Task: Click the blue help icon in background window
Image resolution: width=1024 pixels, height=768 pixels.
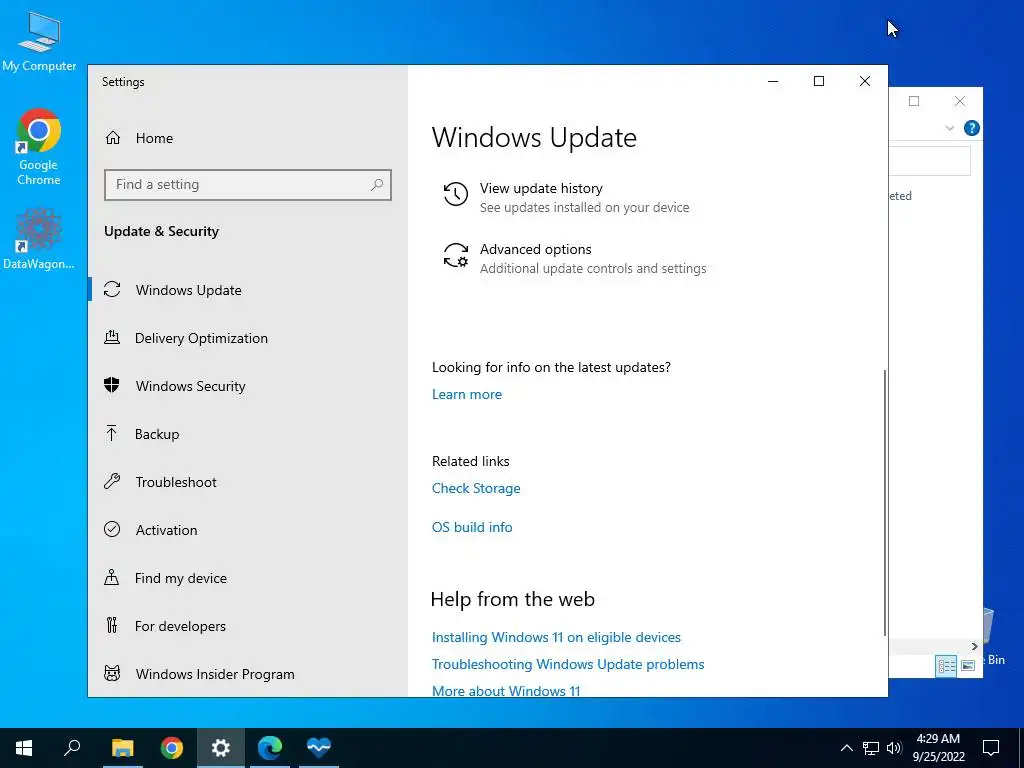Action: point(971,128)
